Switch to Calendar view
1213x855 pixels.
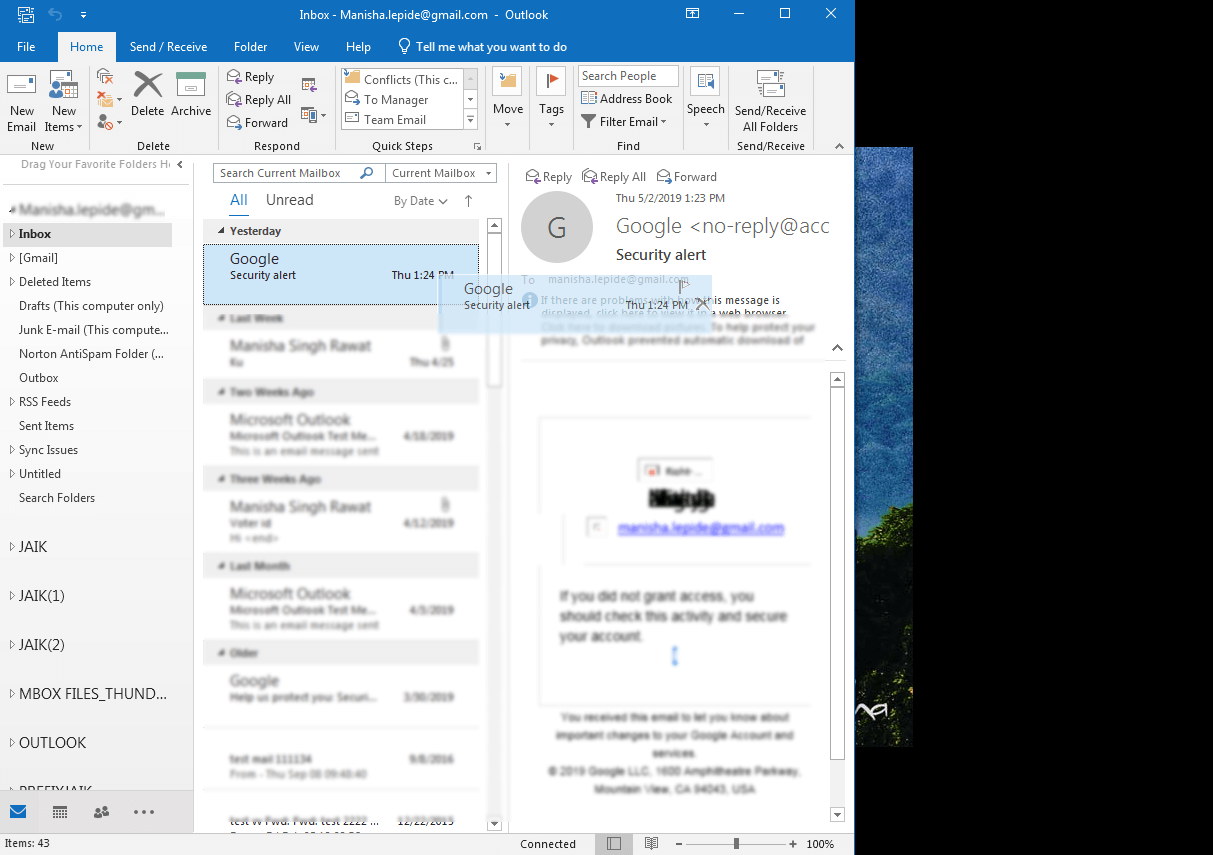tap(60, 812)
